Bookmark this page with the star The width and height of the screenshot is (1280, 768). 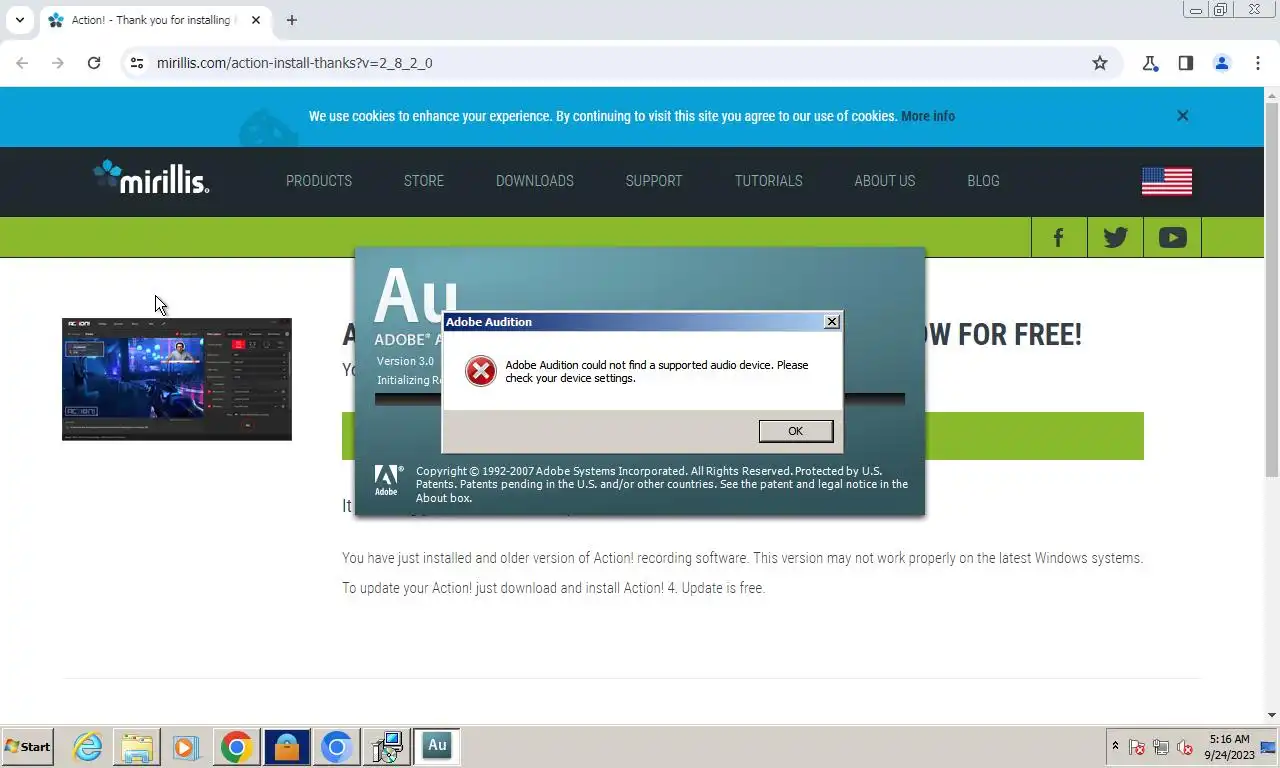point(1100,63)
